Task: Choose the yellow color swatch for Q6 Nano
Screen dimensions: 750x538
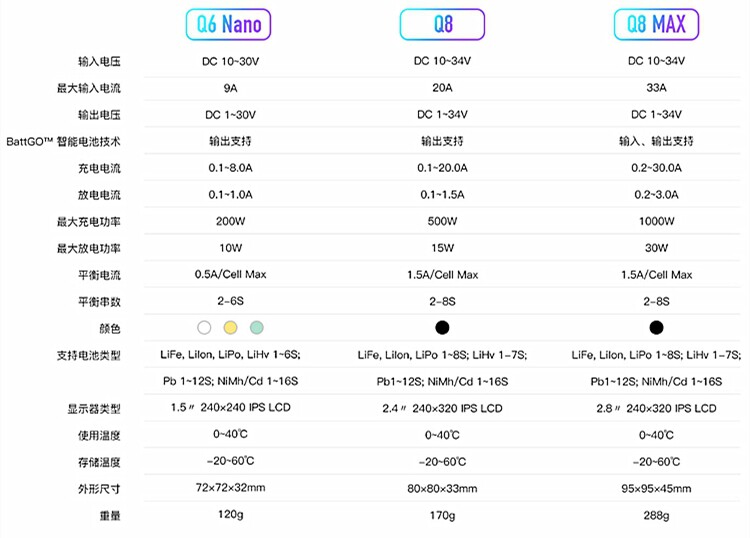Action: point(231,328)
